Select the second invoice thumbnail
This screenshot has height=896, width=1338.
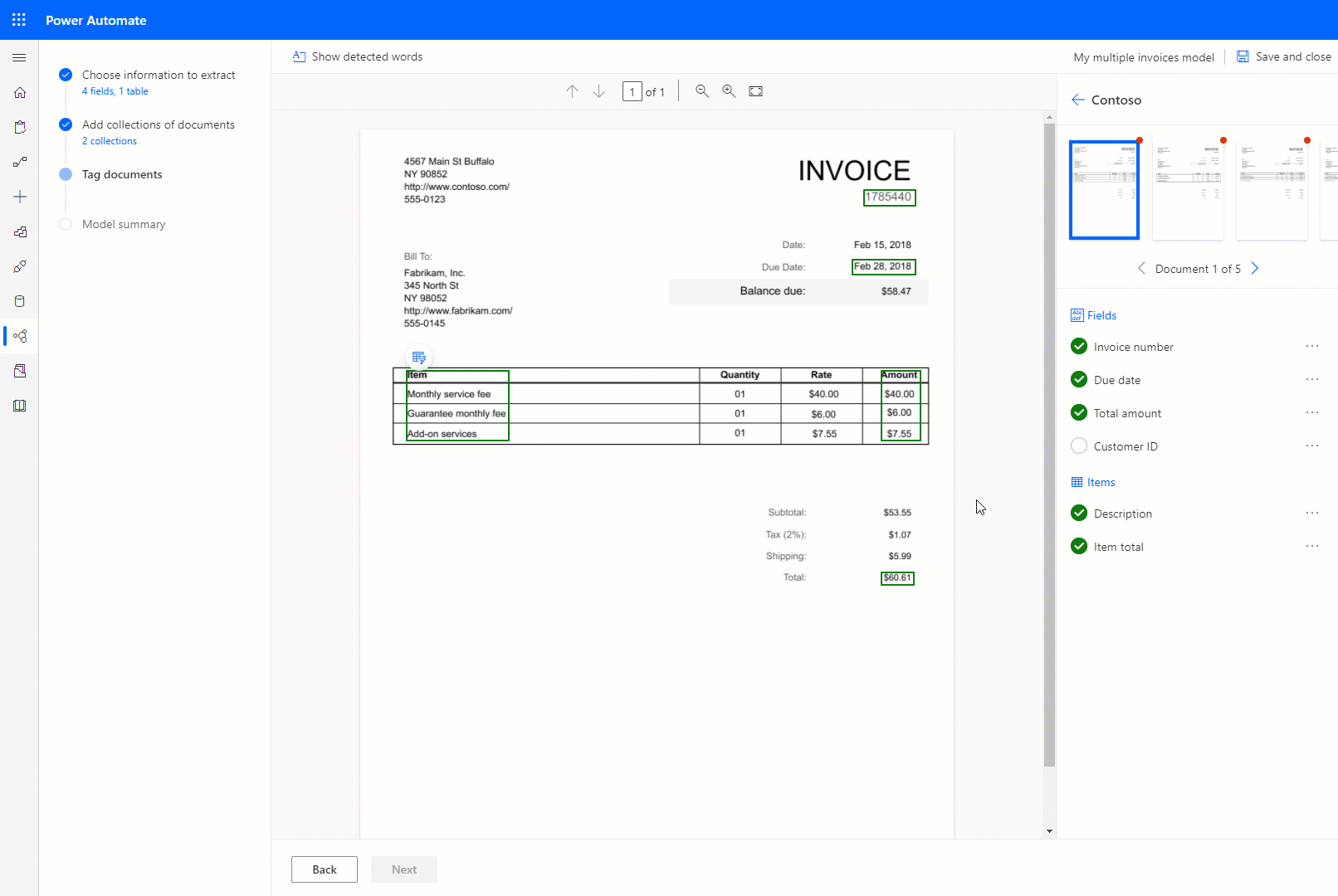(1188, 189)
